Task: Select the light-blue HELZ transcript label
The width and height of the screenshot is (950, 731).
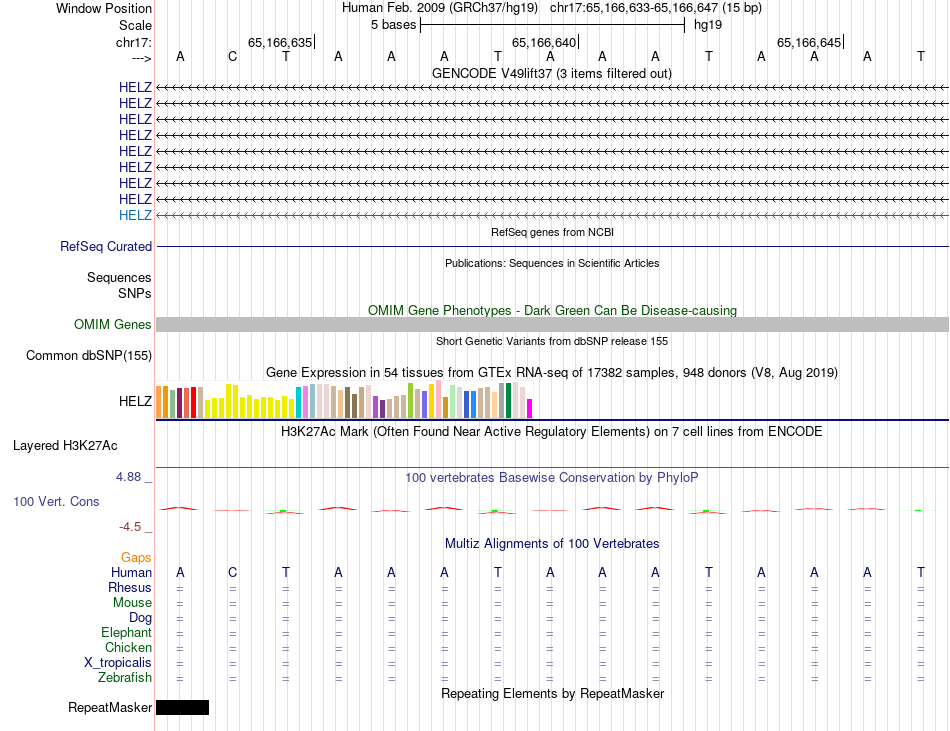Action: tap(135, 215)
